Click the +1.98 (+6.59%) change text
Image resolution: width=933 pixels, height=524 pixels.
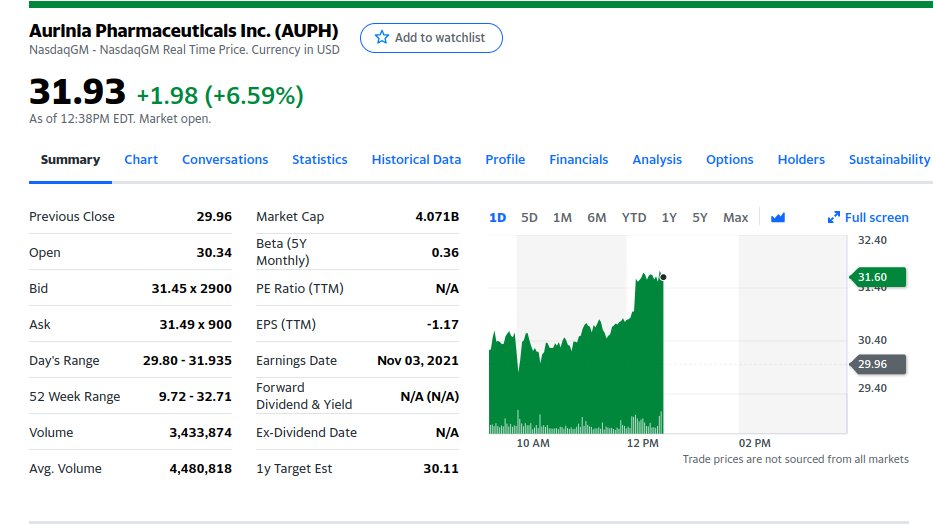pos(220,95)
